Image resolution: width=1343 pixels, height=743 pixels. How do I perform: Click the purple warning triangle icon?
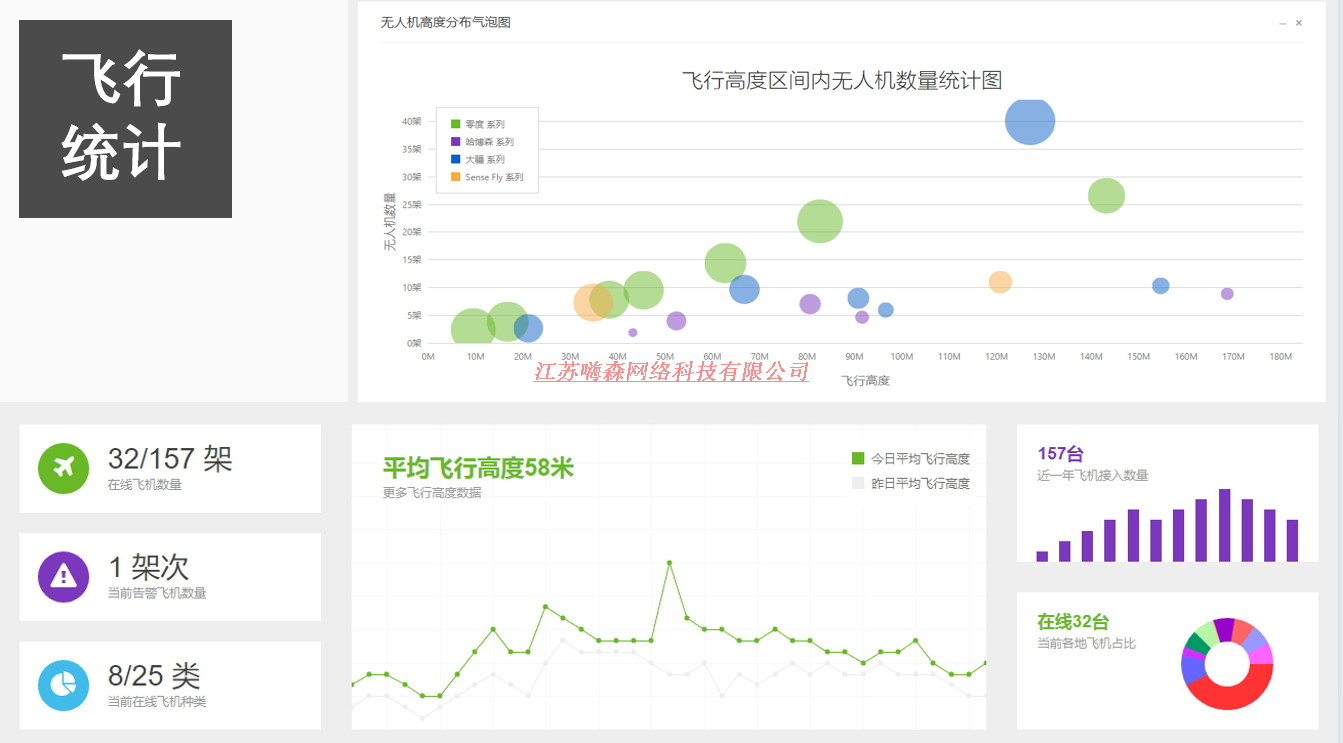(63, 576)
